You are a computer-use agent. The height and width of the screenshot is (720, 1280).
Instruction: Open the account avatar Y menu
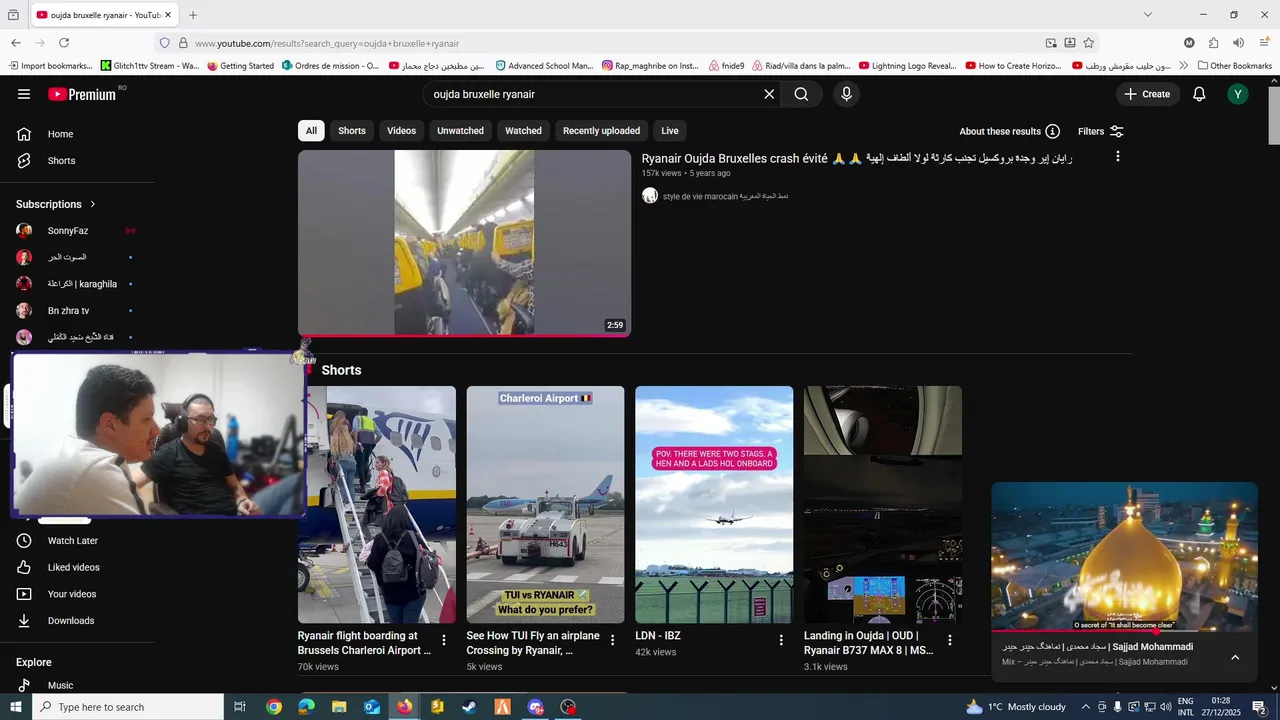coord(1238,94)
